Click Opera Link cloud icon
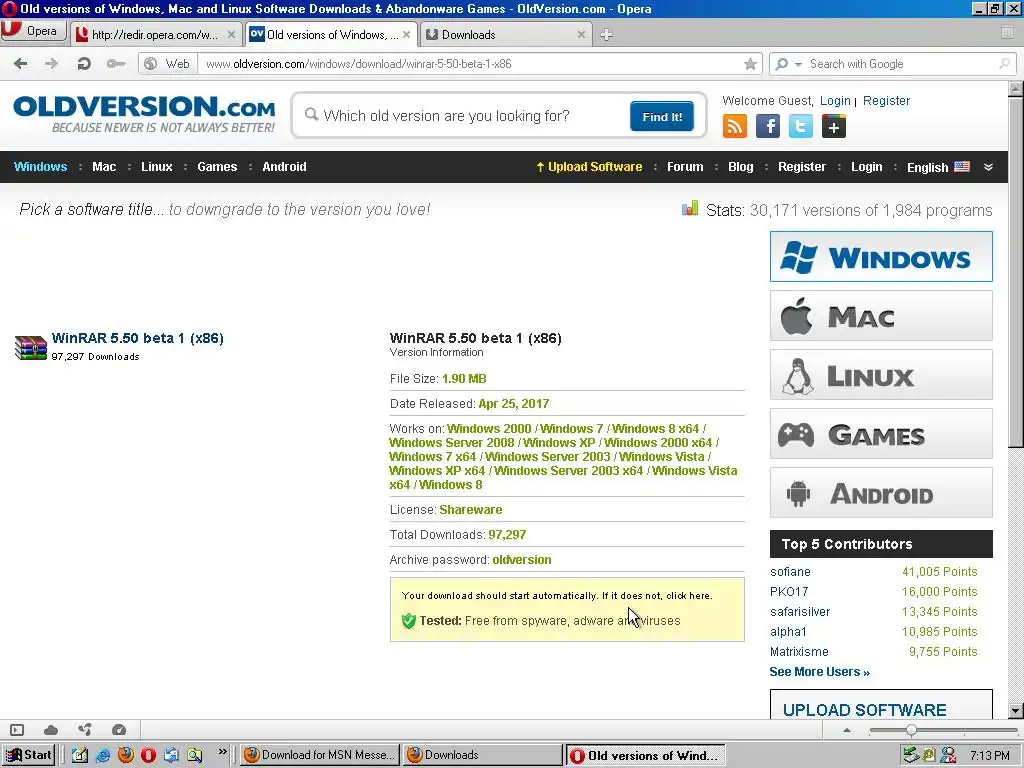This screenshot has width=1024, height=768. [51, 730]
